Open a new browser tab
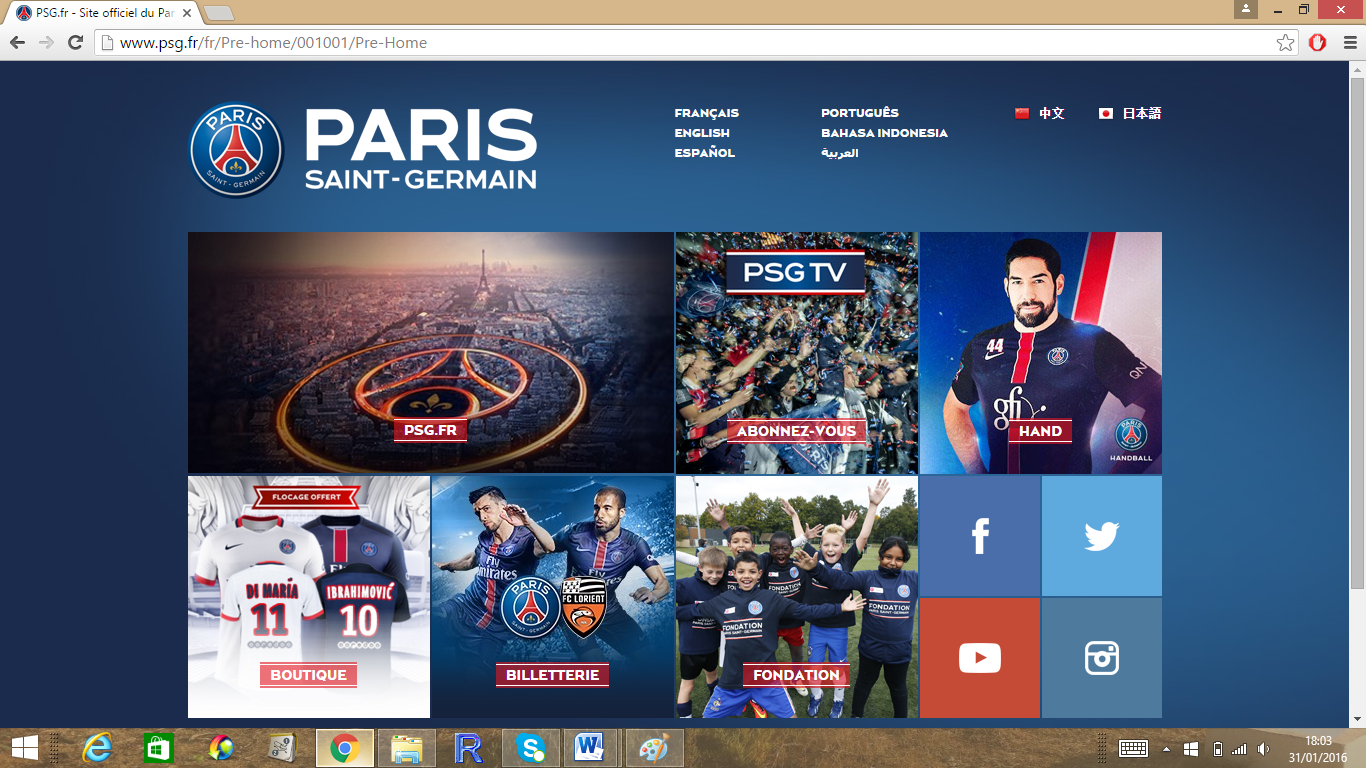Viewport: 1366px width, 768px height. click(x=219, y=13)
